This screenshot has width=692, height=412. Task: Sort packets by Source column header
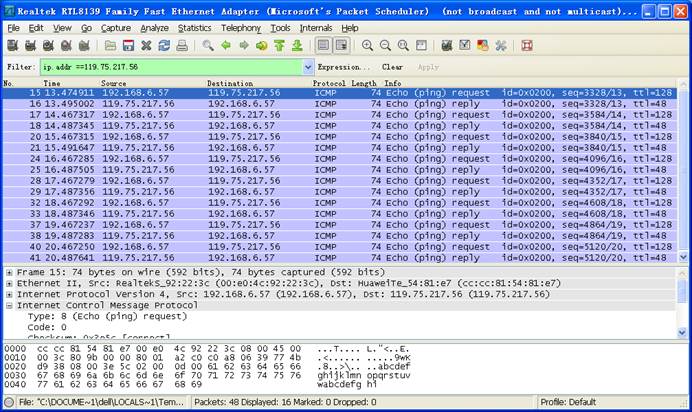(x=113, y=83)
